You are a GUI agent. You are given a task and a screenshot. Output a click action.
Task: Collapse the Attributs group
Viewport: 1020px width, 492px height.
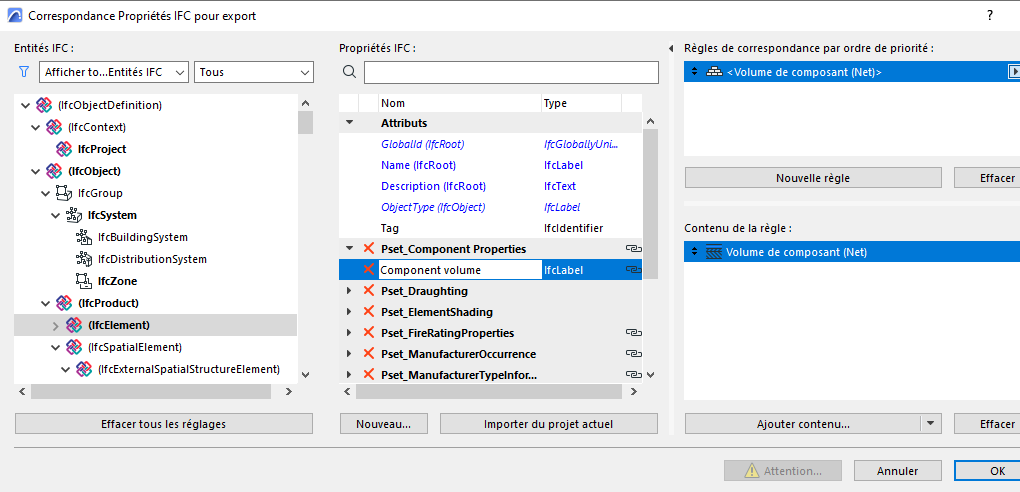tap(349, 123)
